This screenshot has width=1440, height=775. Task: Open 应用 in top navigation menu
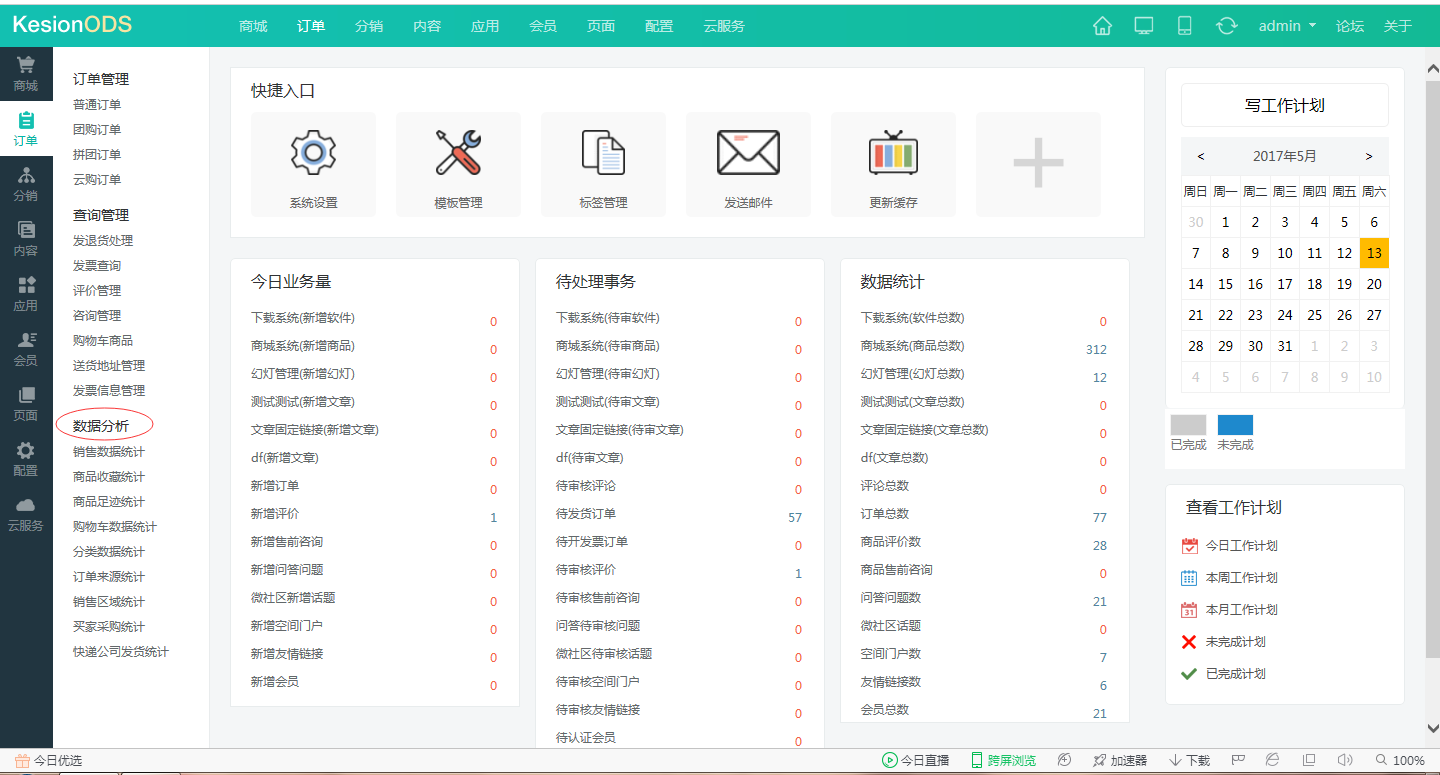click(x=485, y=26)
